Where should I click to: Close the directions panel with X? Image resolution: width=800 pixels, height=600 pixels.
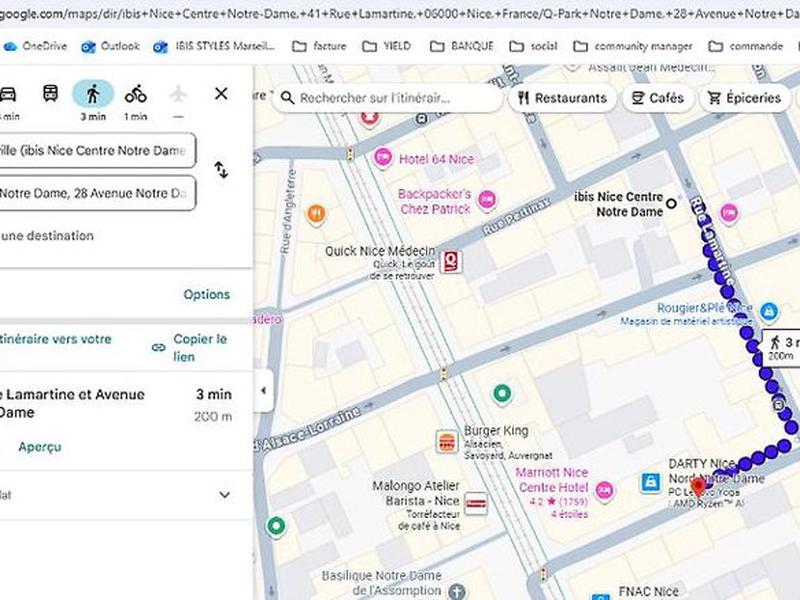tap(221, 93)
